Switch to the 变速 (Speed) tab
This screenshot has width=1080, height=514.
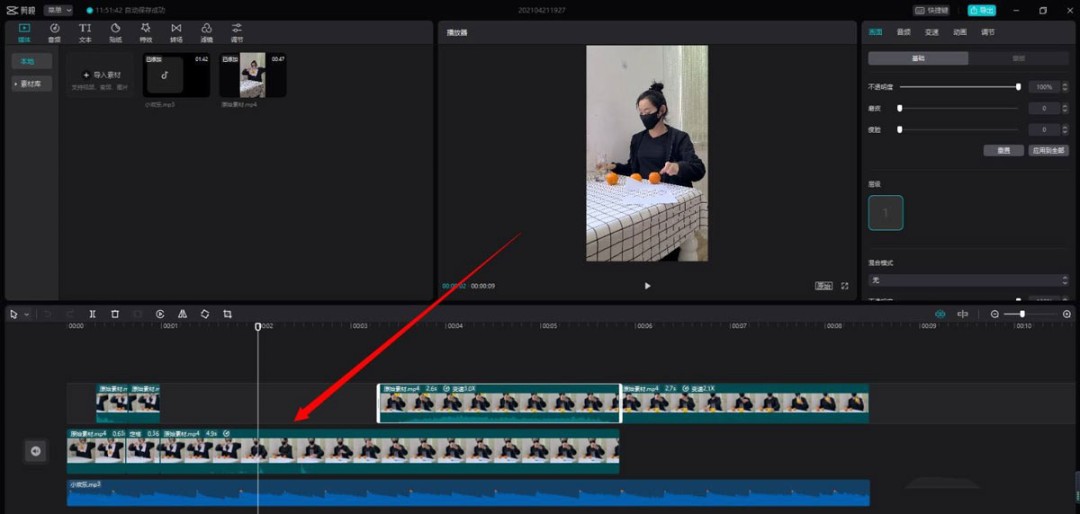point(932,32)
